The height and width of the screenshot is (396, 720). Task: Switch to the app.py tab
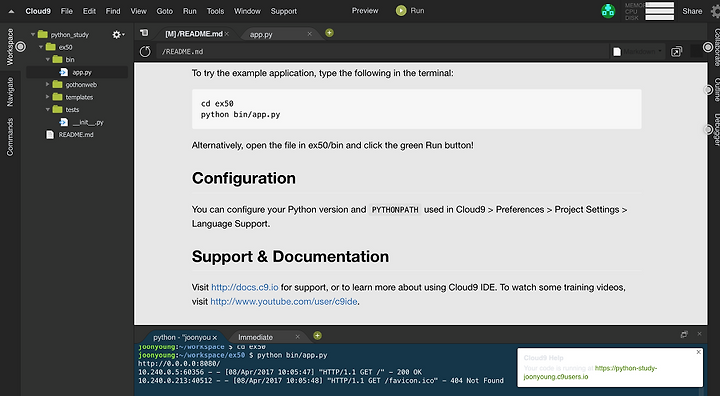coord(261,34)
